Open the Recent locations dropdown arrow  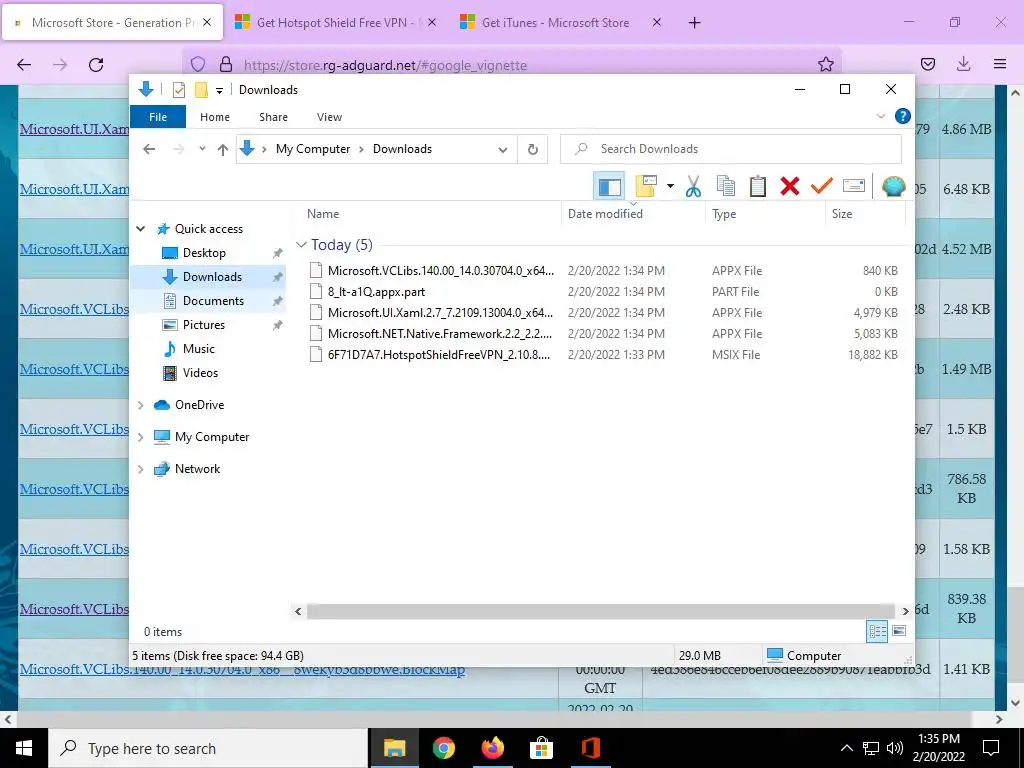click(202, 149)
